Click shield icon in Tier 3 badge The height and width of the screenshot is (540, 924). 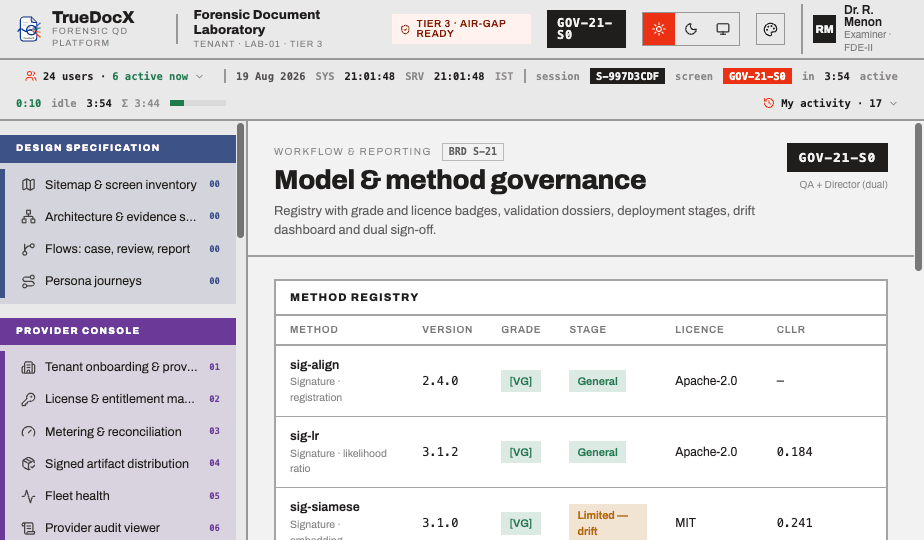pyautogui.click(x=405, y=29)
